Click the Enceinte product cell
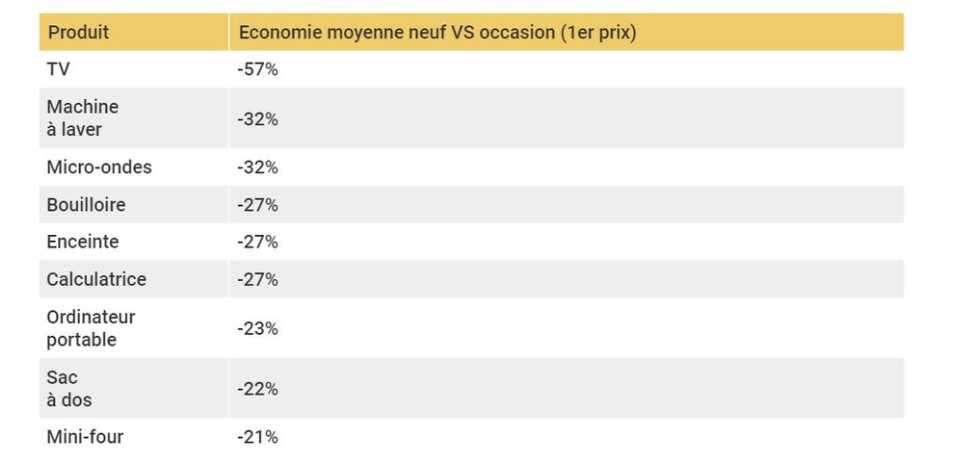This screenshot has height=462, width=958. 82,242
